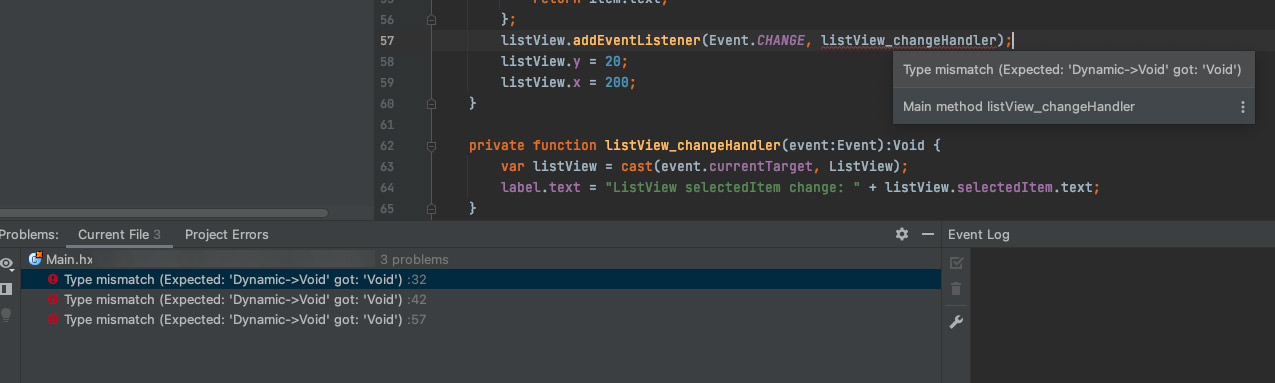This screenshot has width=1275, height=383.
Task: Click the '3 problems' count label
Action: coord(414,259)
